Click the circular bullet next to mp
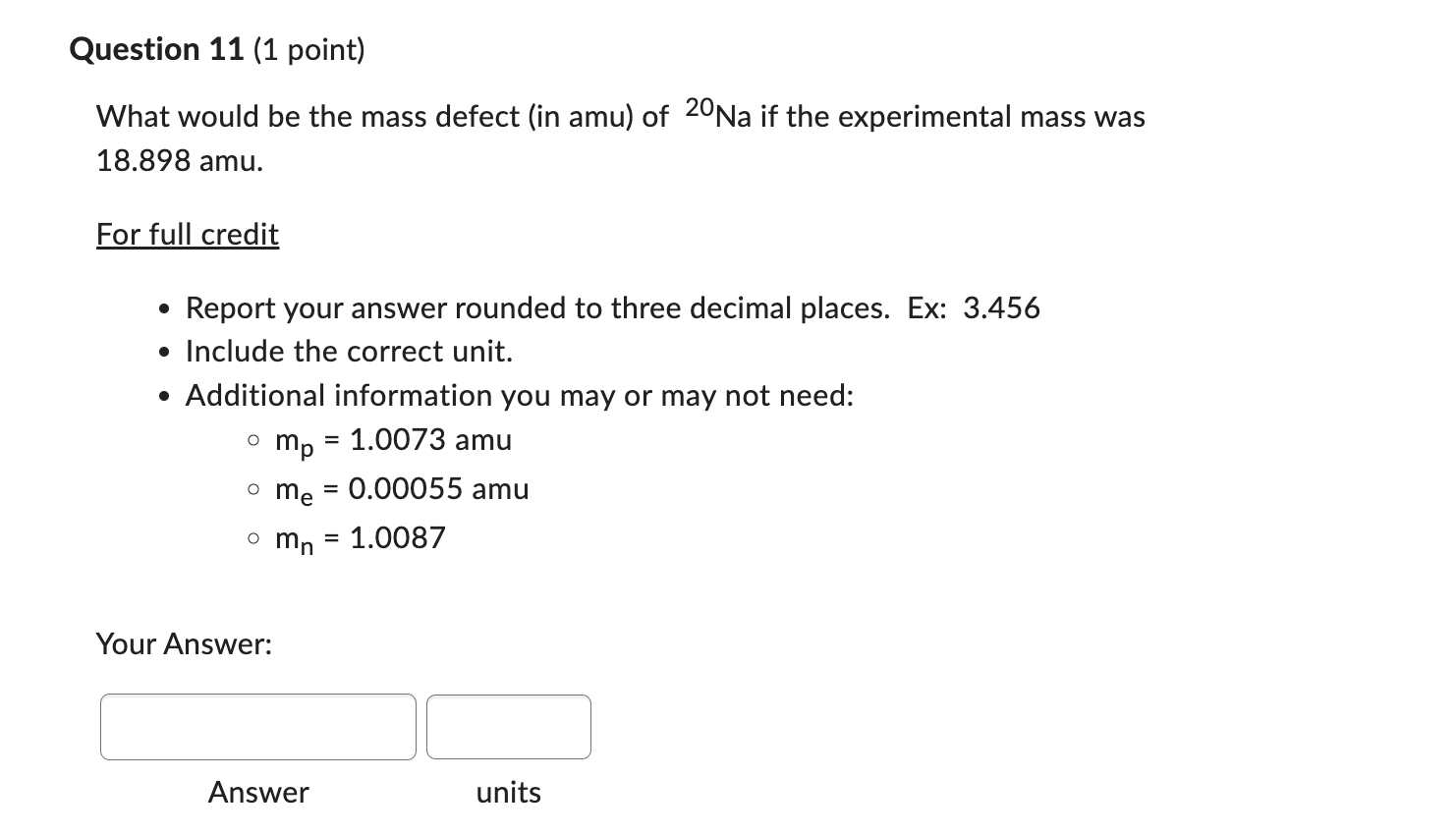 click(253, 438)
